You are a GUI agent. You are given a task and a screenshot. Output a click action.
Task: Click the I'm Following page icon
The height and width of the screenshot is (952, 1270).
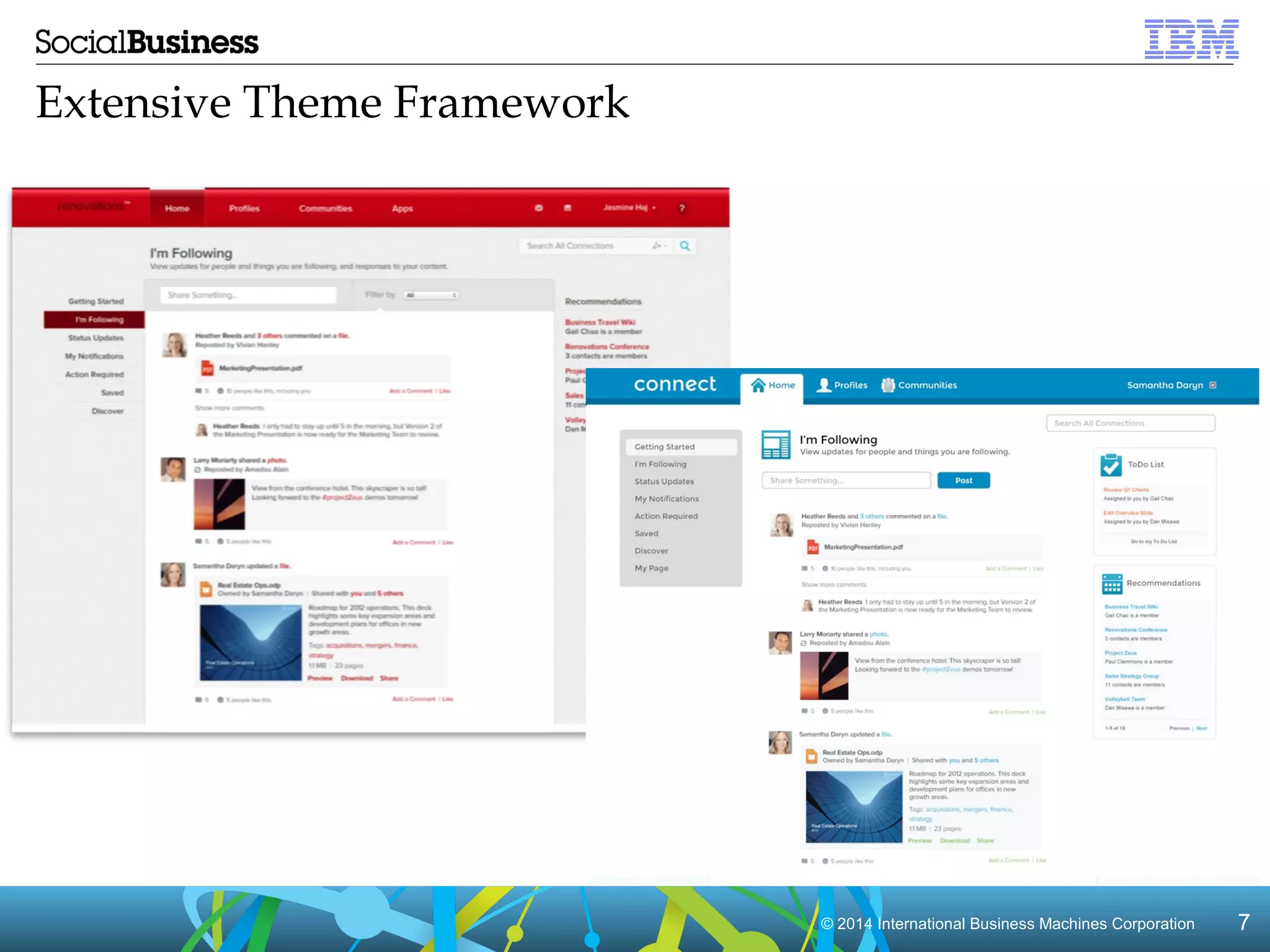tap(776, 445)
